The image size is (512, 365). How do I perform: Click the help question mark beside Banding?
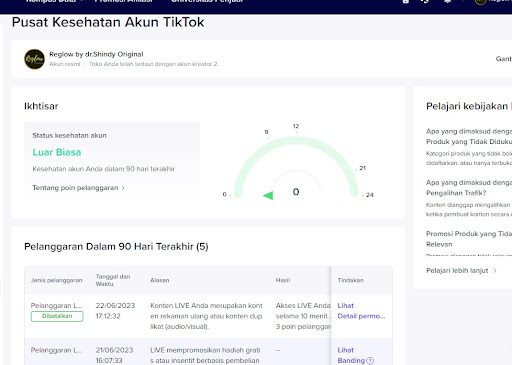tap(370, 361)
